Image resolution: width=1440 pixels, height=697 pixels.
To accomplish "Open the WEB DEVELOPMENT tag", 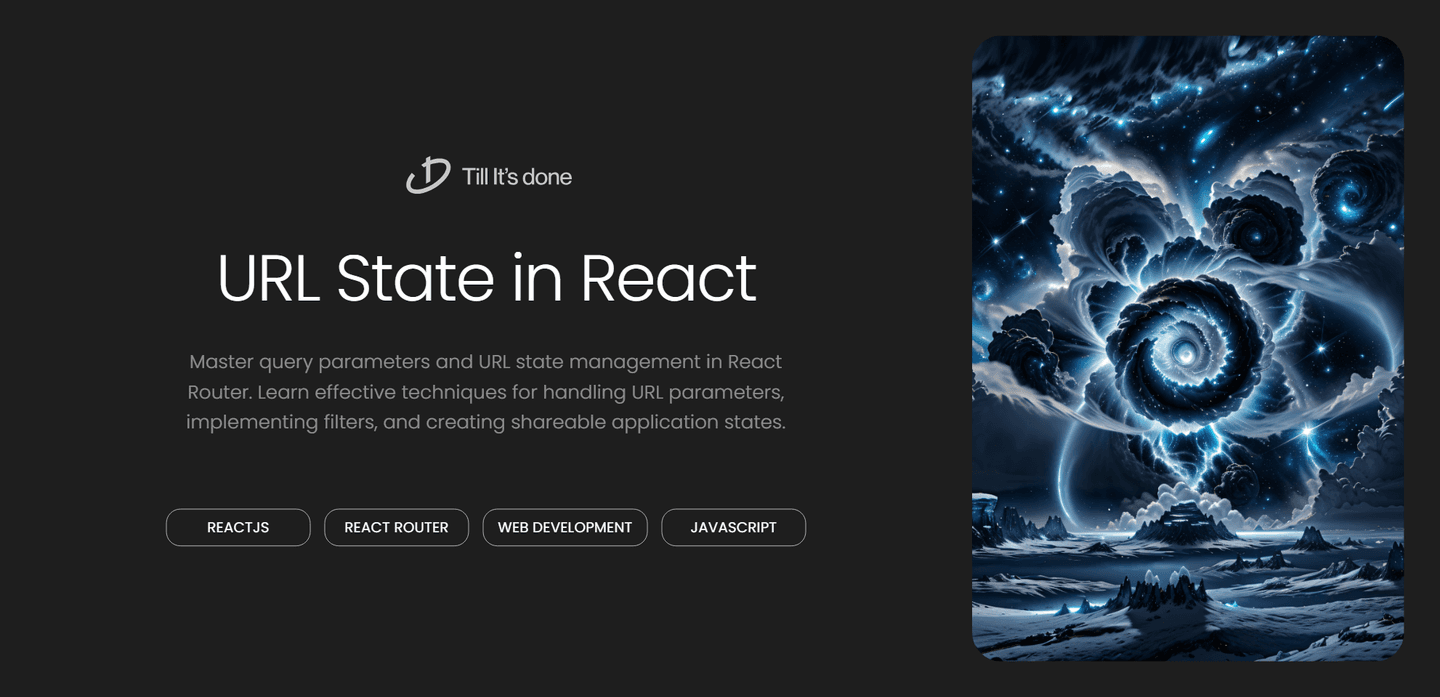I will click(565, 527).
